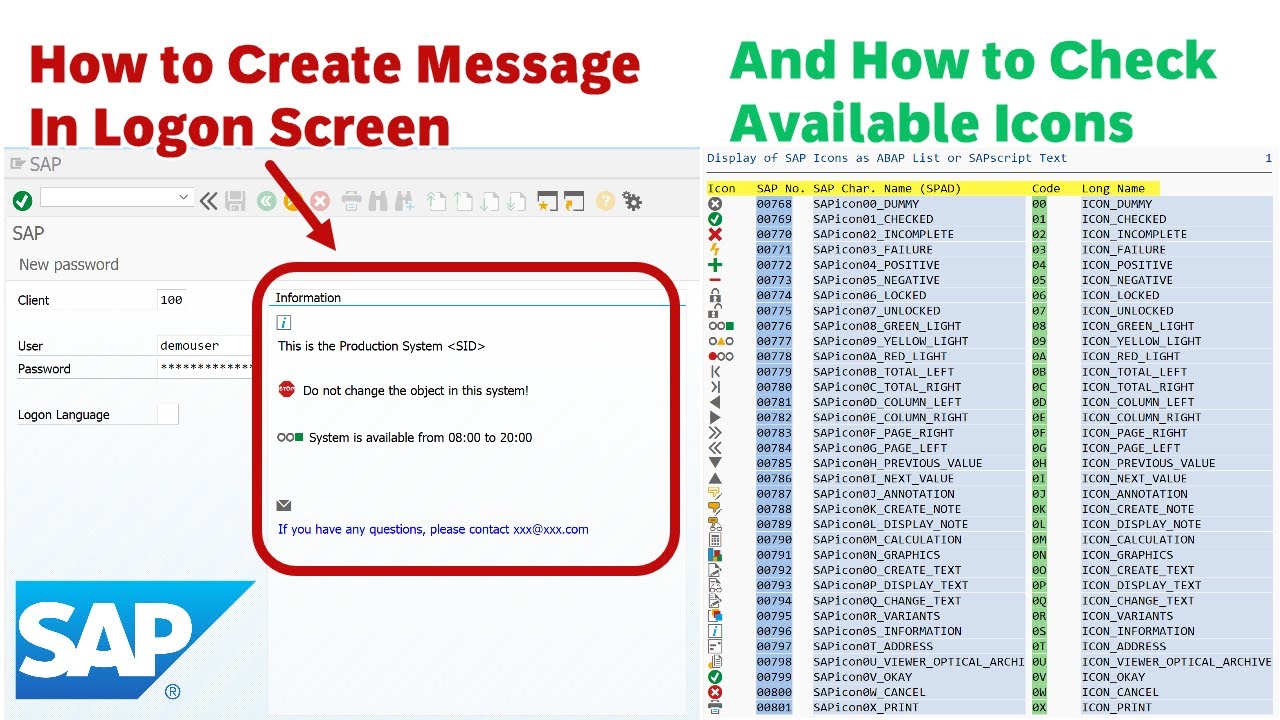Click the green check icon in ICON_CHECKED row
This screenshot has width=1280, height=720.
pos(715,218)
